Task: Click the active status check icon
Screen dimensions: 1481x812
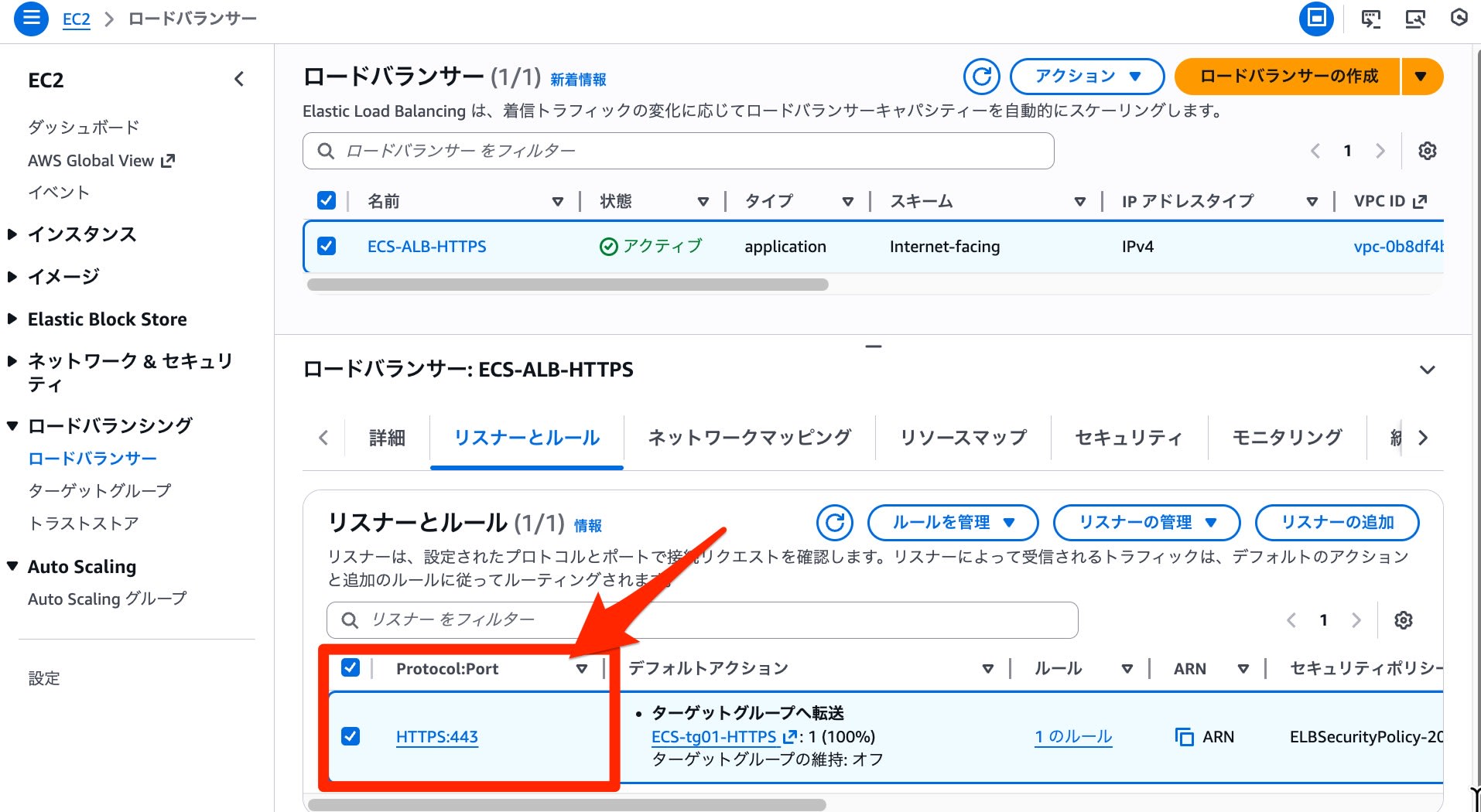Action: tap(609, 247)
